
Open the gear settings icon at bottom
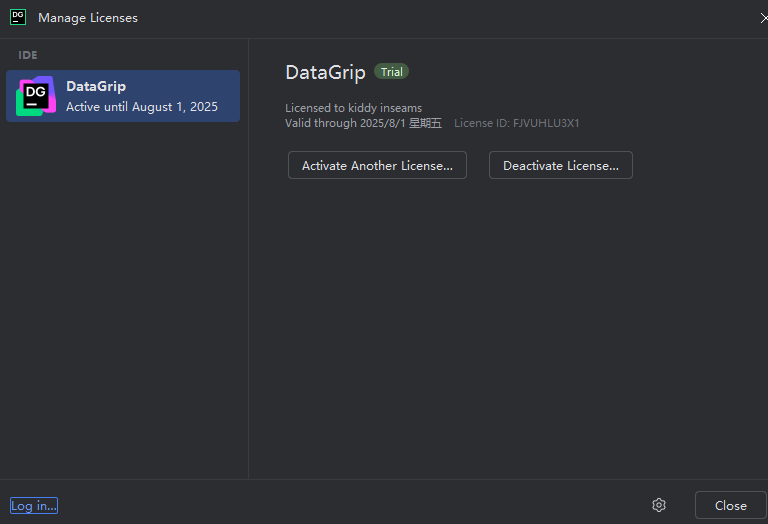pyautogui.click(x=658, y=505)
